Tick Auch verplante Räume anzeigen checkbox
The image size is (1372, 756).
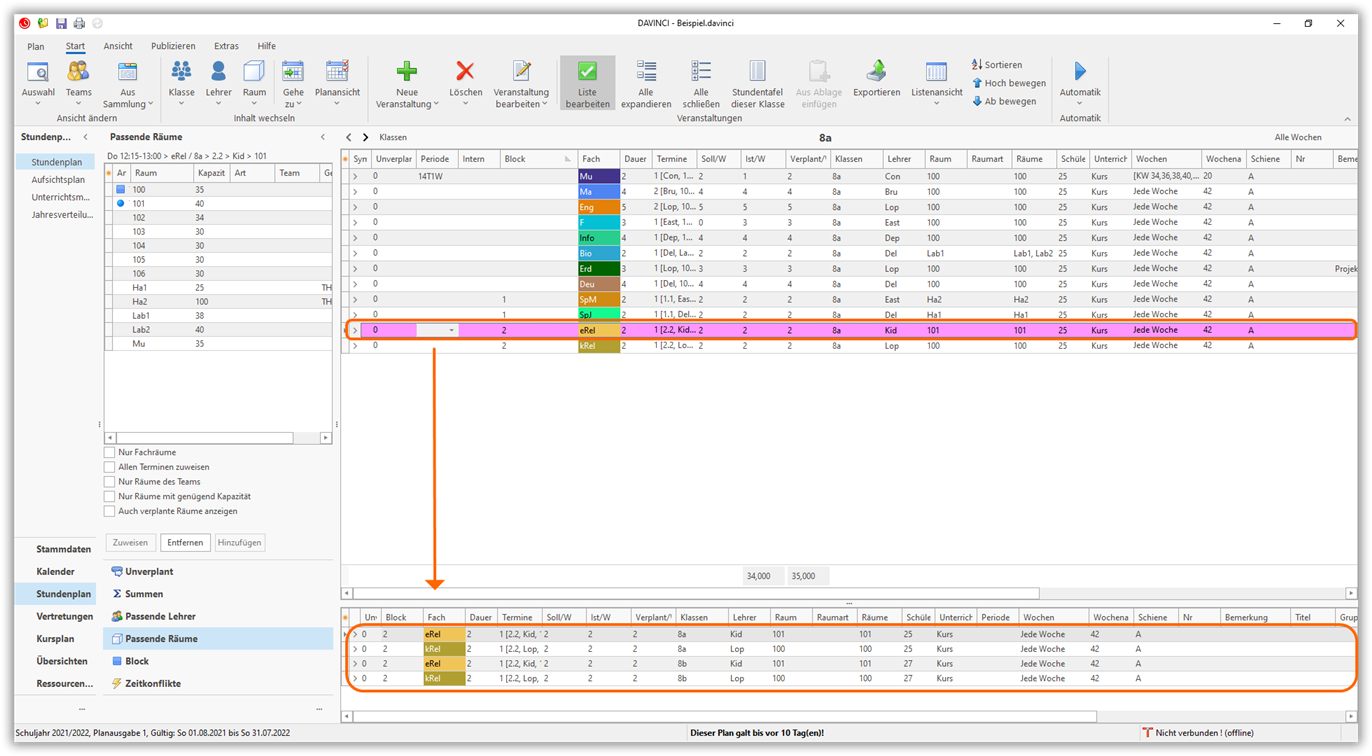[110, 511]
